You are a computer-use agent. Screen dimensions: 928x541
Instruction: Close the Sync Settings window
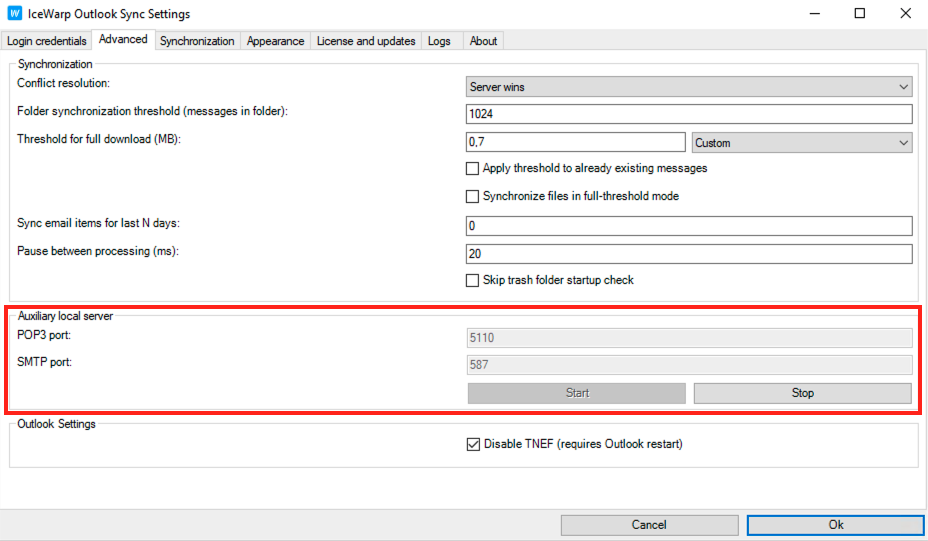click(x=906, y=14)
